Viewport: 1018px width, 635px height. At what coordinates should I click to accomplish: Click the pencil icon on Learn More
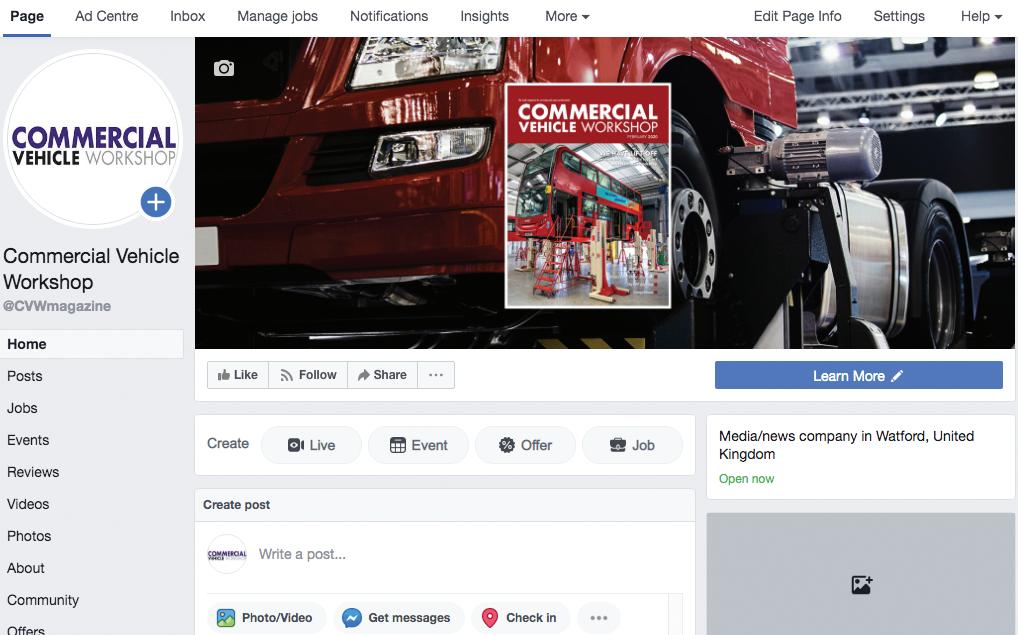[x=897, y=376]
